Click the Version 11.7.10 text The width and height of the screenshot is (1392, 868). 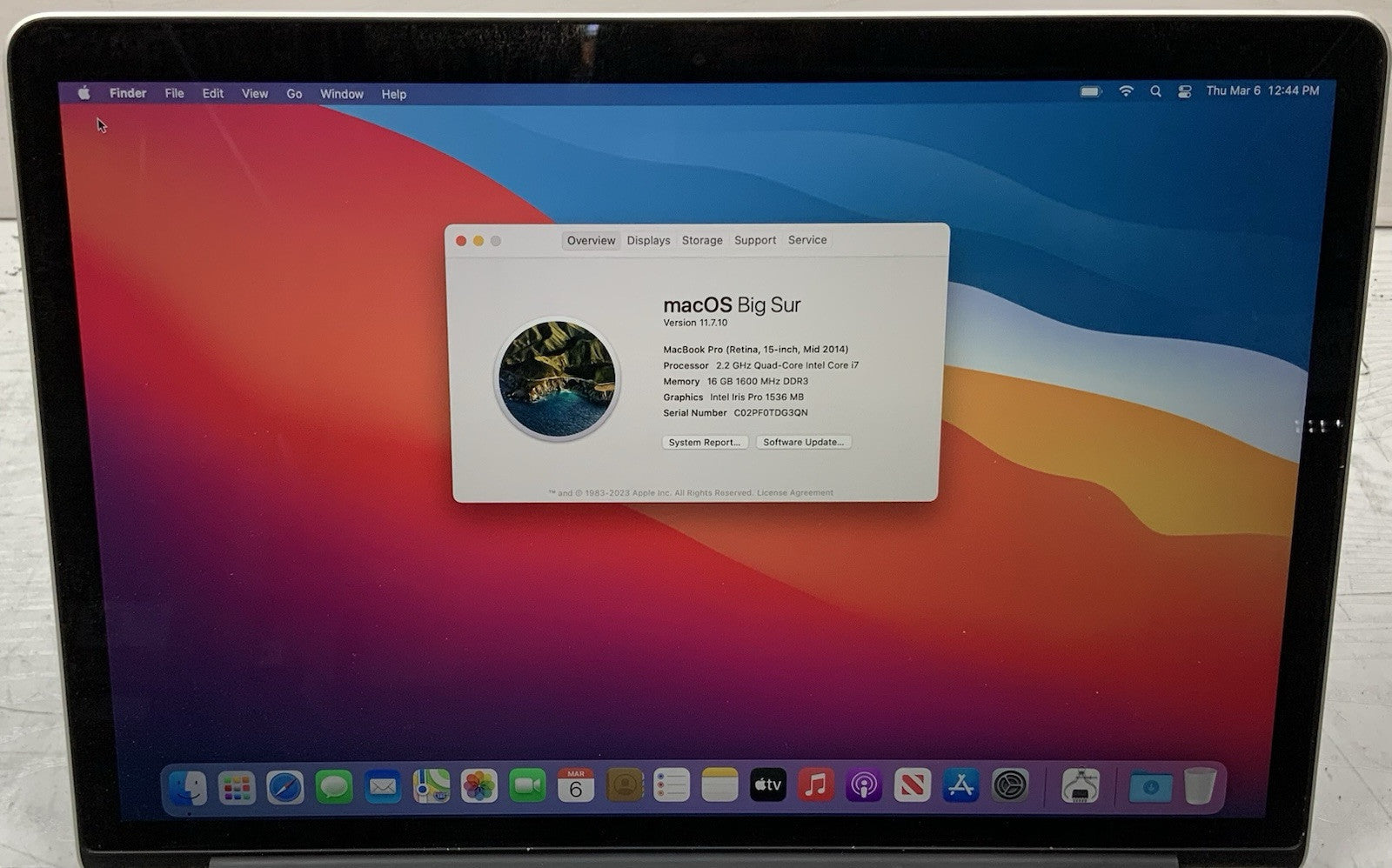point(695,323)
